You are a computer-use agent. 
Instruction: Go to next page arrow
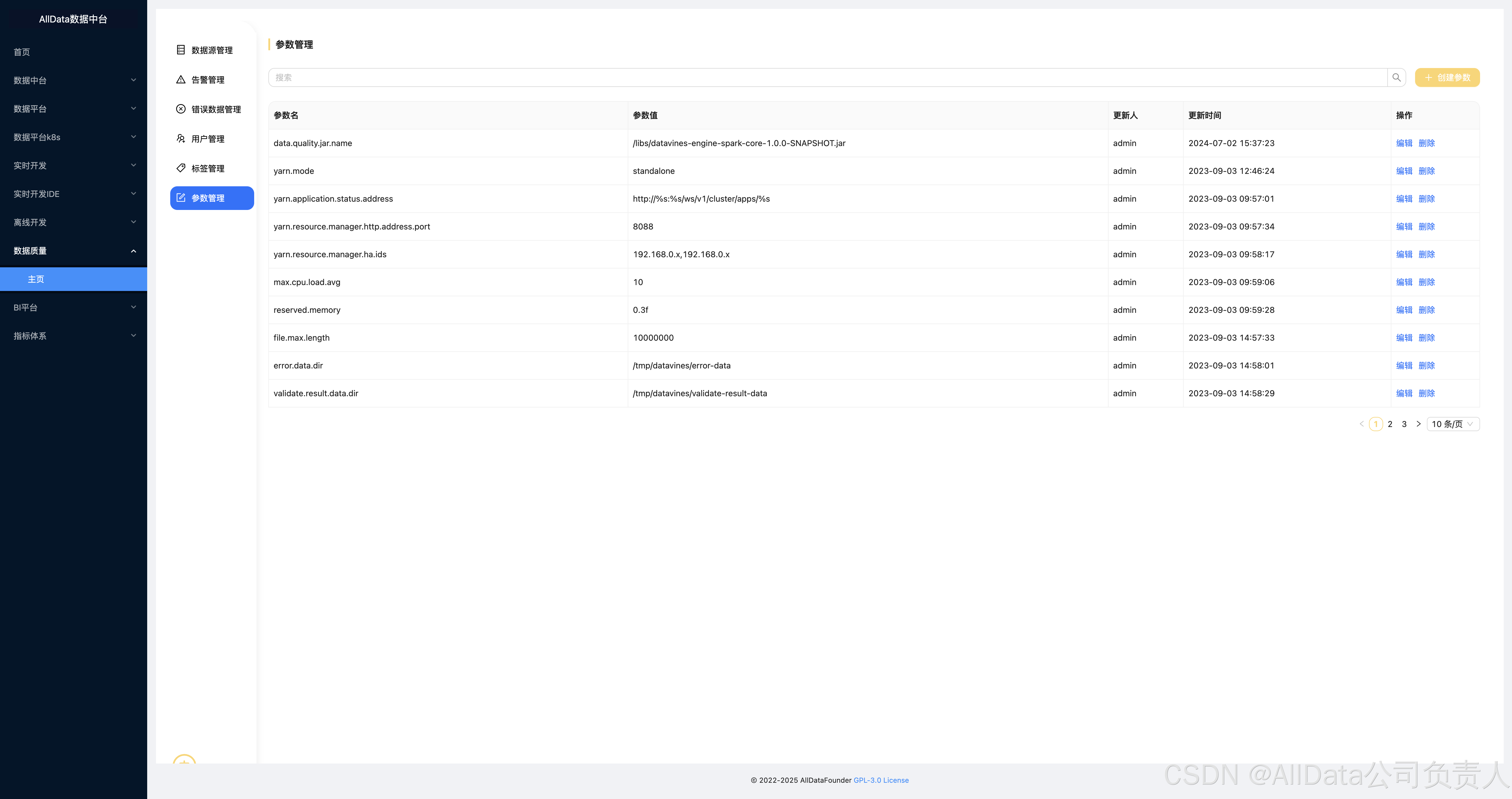click(x=1419, y=424)
